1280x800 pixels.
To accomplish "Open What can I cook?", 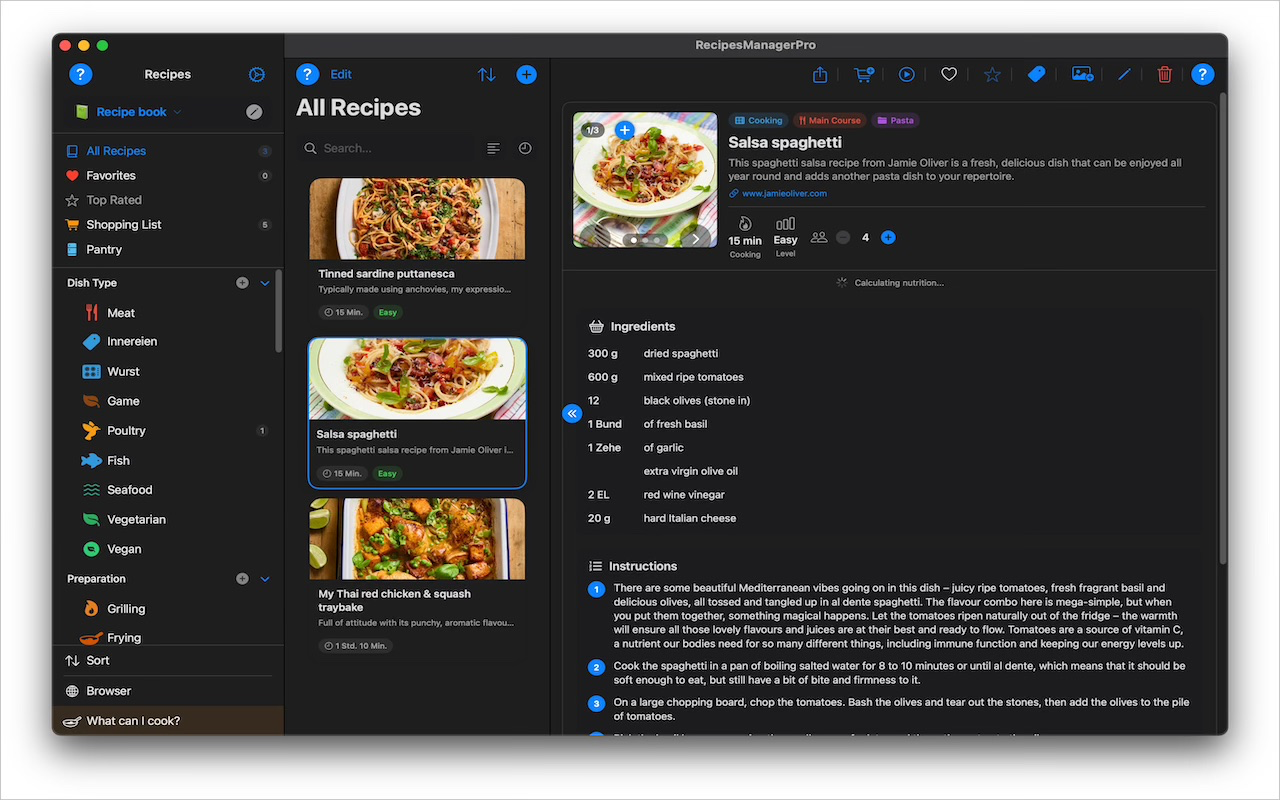I will pyautogui.click(x=168, y=721).
